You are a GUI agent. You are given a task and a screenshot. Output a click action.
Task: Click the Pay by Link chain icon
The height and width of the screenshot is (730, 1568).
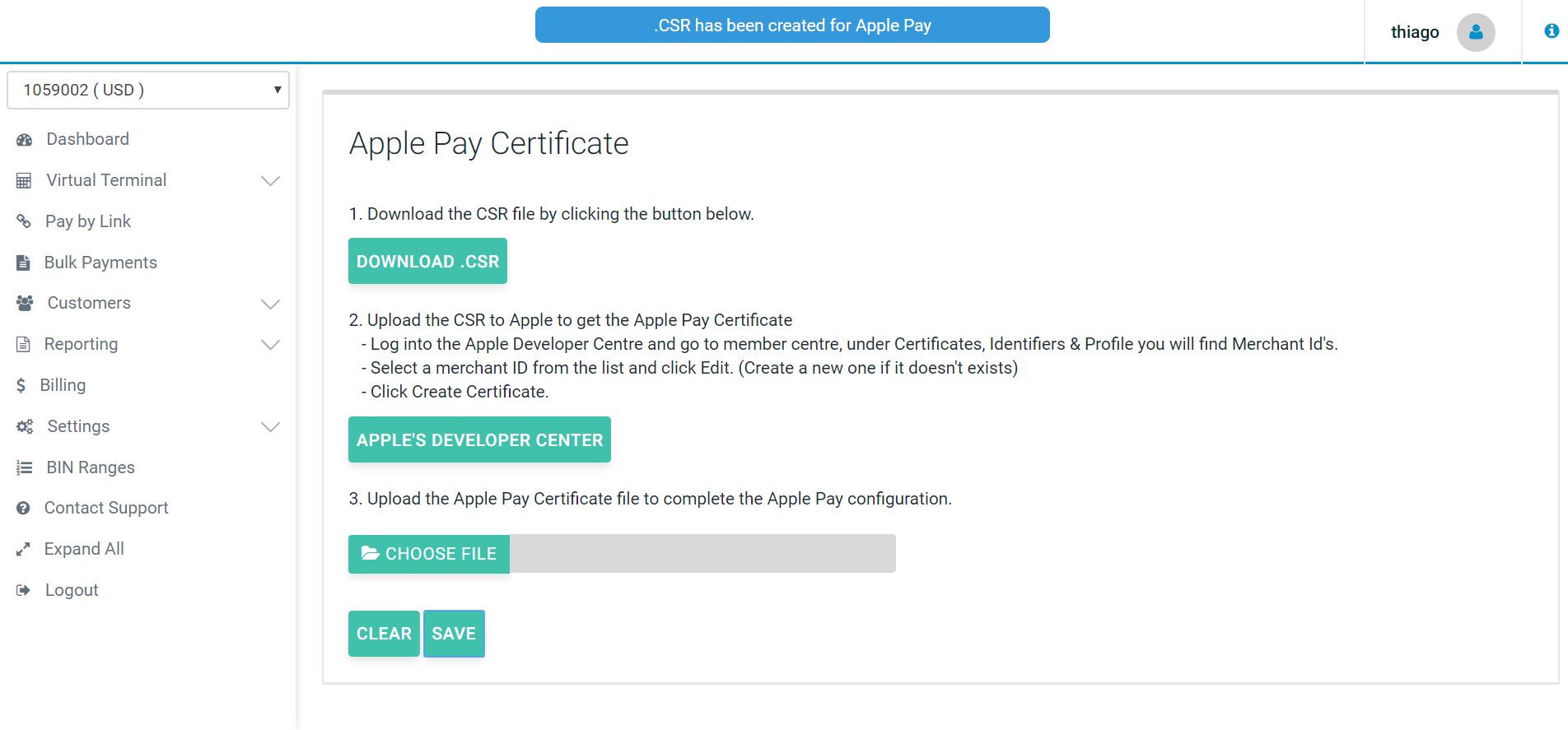pyautogui.click(x=24, y=221)
